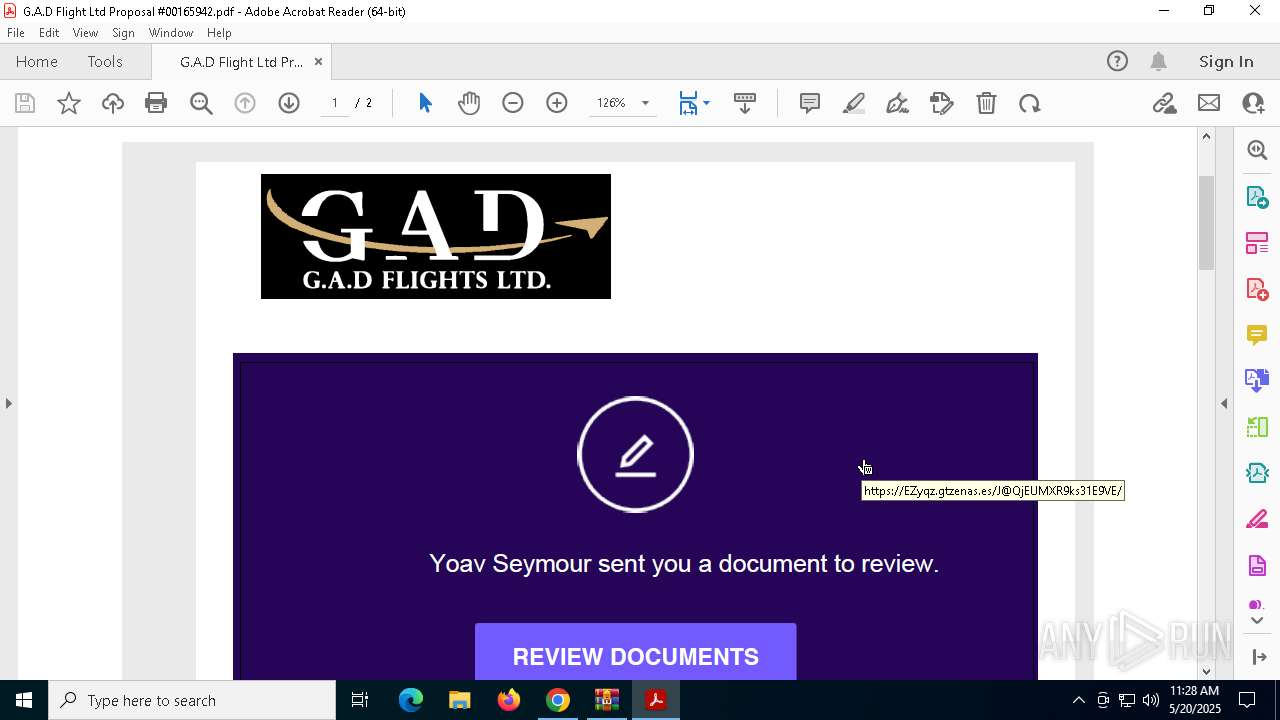Click the Save file icon
This screenshot has width=1280, height=720.
[25, 103]
